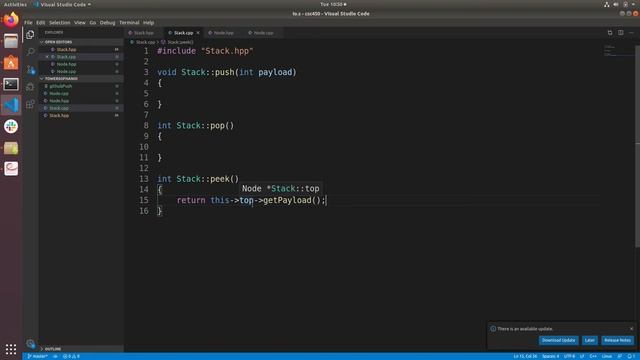Open the C++ language mode selector
This screenshot has width=640, height=360.
click(593, 356)
